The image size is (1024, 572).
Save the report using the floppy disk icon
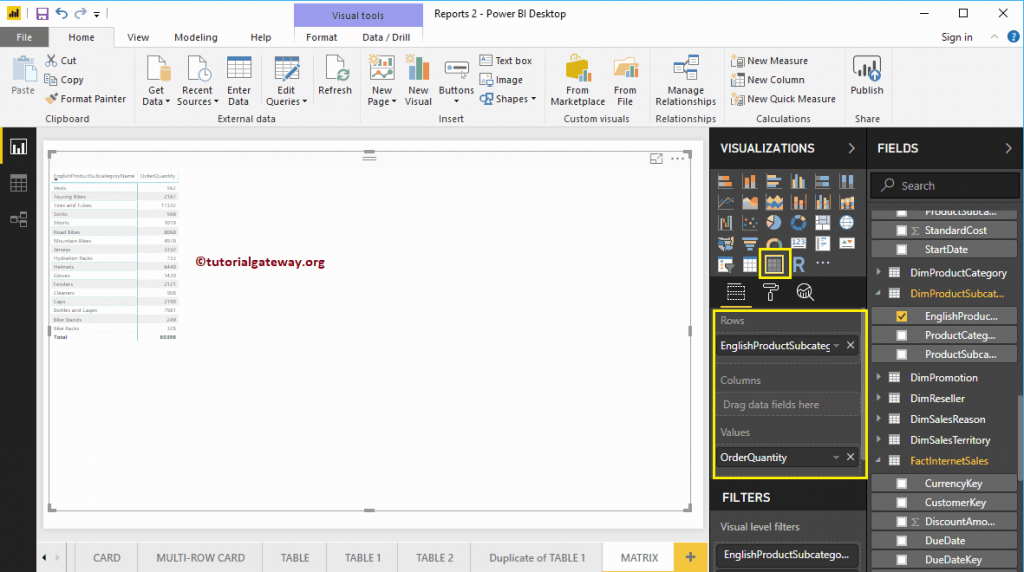(x=41, y=13)
